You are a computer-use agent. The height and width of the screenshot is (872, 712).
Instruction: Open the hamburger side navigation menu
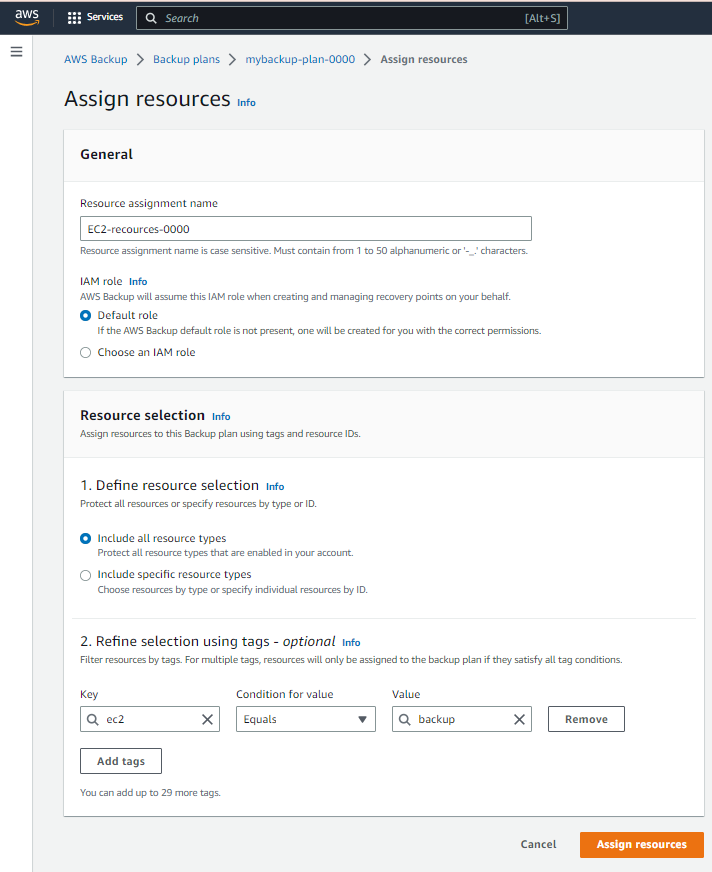coord(17,52)
